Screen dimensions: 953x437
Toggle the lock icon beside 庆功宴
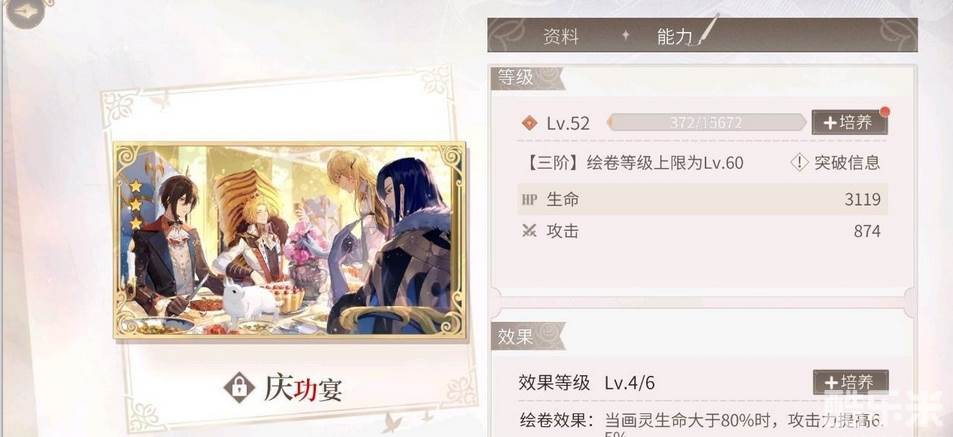tap(239, 388)
